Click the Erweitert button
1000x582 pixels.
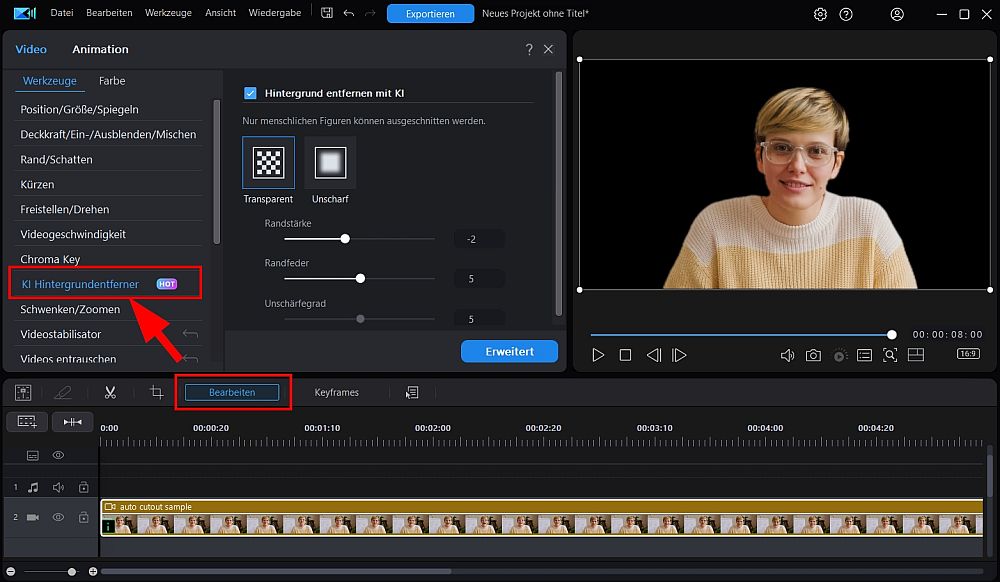click(x=509, y=351)
